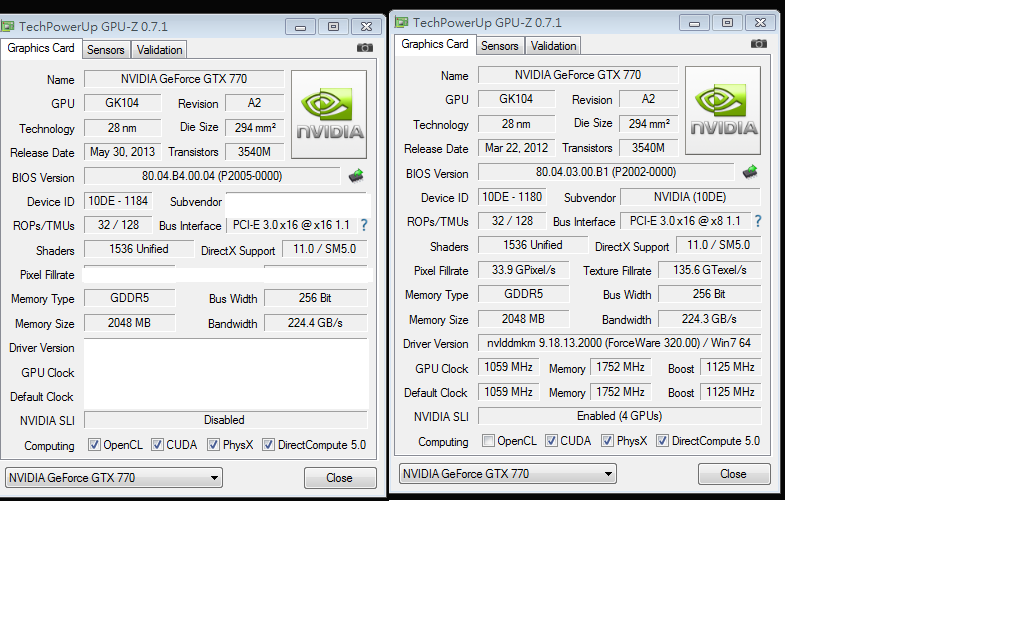
Task: Click the 1752 MHz value in the GPU Clock row
Action: [x=620, y=367]
